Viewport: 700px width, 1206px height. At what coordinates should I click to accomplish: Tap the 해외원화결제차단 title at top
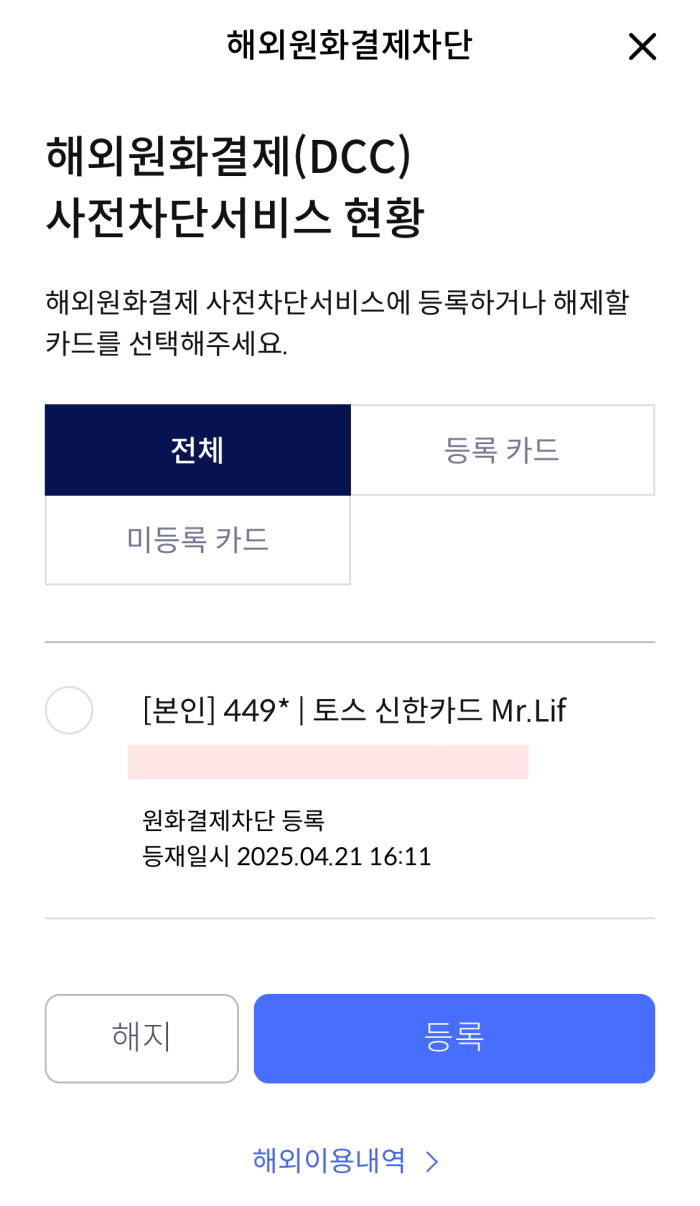click(349, 43)
